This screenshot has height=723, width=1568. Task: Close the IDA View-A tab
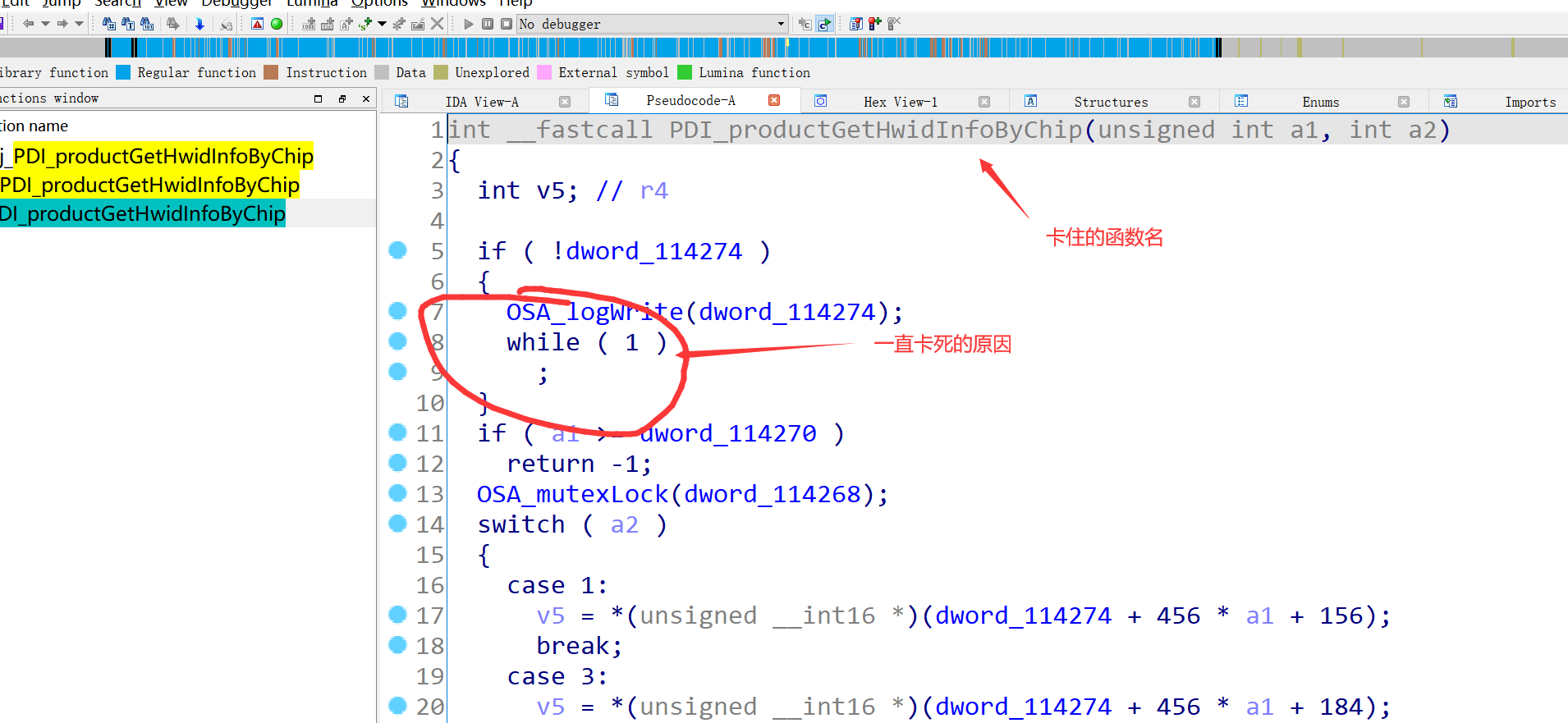coord(565,102)
